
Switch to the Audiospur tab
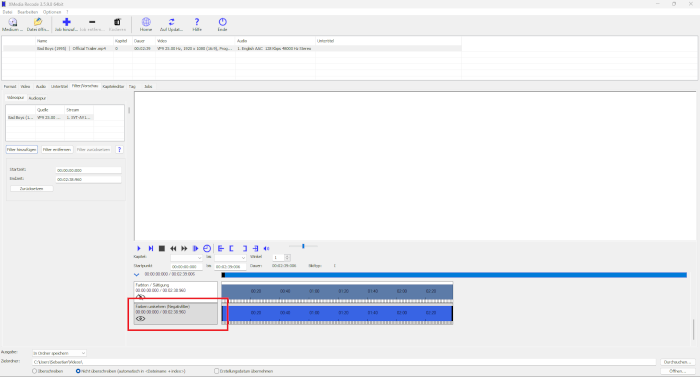tap(37, 98)
